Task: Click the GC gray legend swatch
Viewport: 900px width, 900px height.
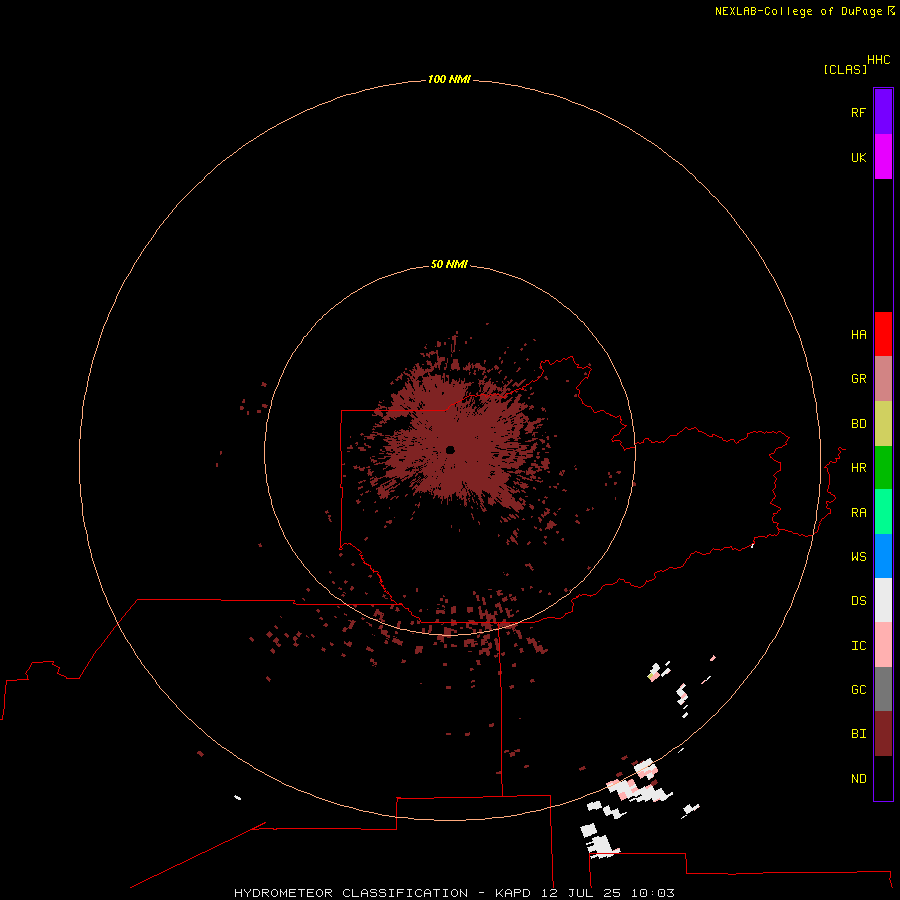Action: click(883, 689)
